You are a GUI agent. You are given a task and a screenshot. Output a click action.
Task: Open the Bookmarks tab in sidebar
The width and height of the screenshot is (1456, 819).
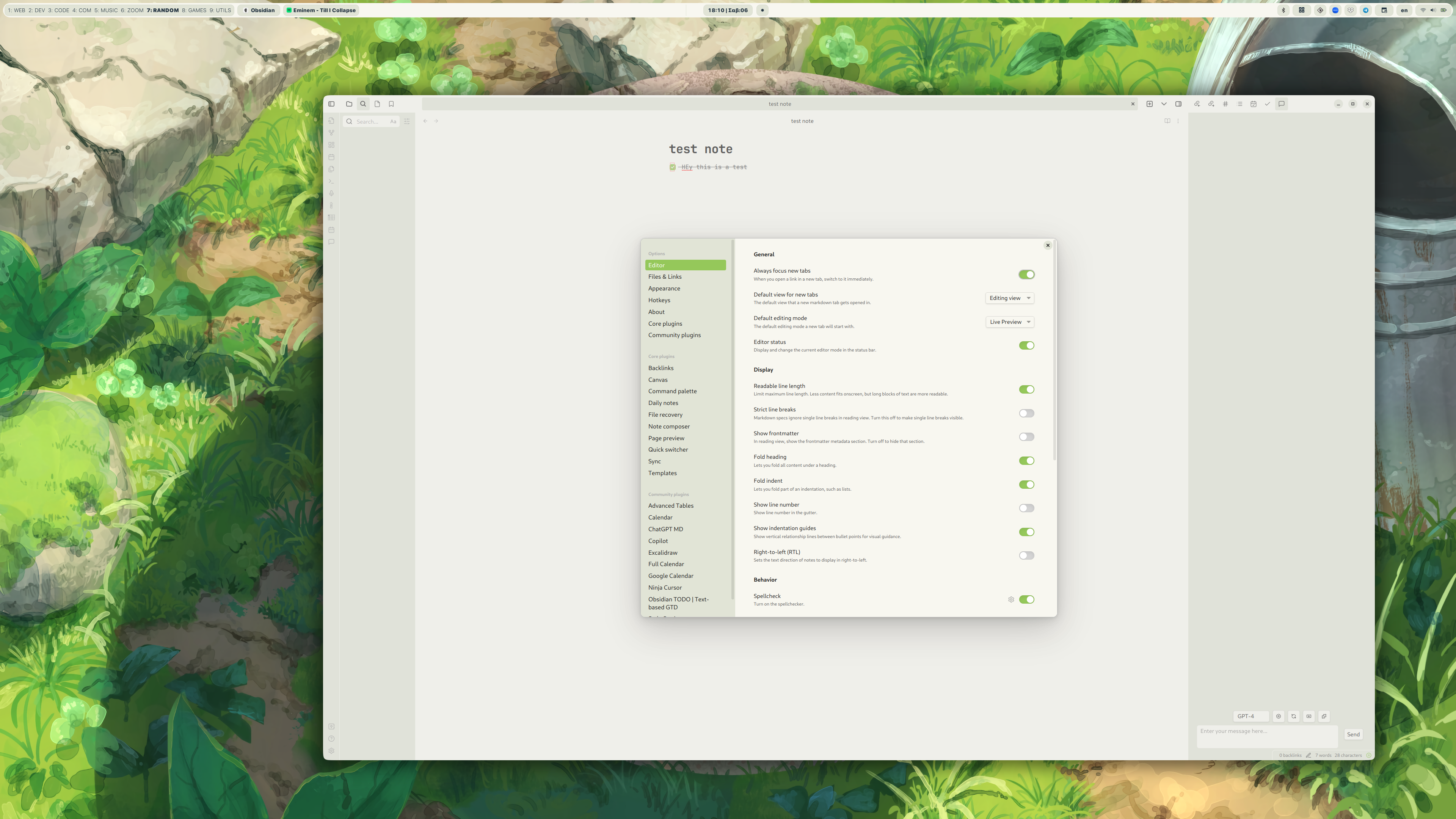point(391,104)
